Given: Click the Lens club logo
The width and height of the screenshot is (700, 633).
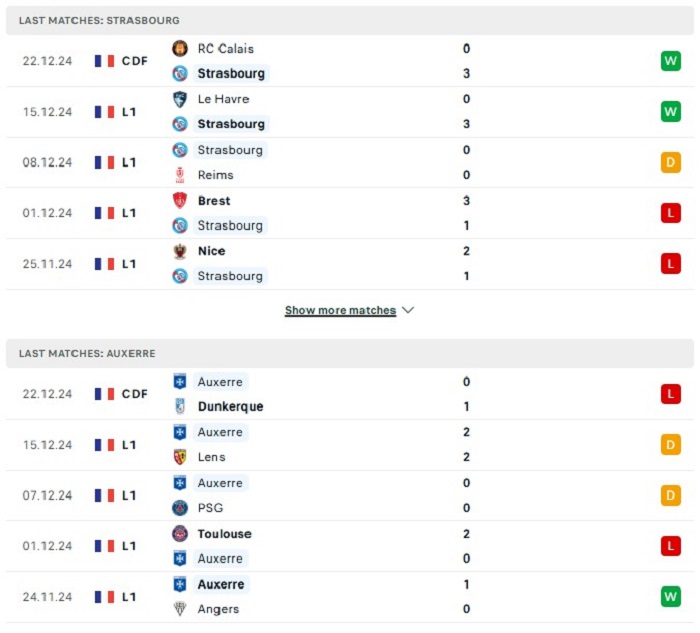Looking at the screenshot, I should (180, 457).
